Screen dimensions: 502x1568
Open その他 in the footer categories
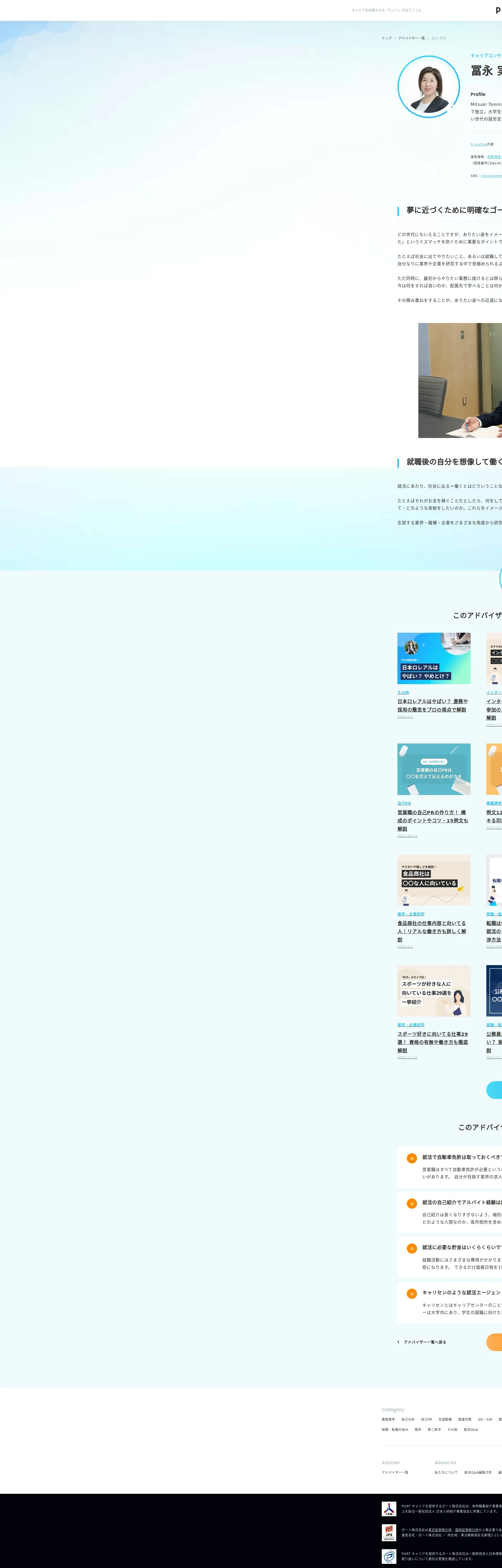pos(452,1430)
